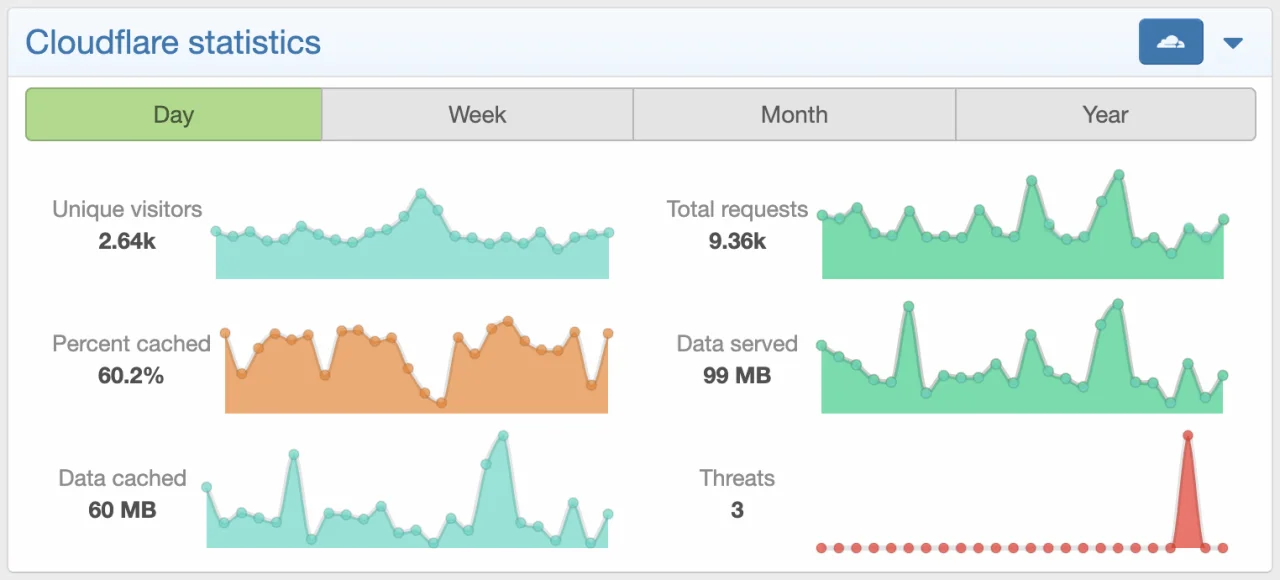The image size is (1280, 580).
Task: Click the red Threats spike marker
Action: point(1188,436)
